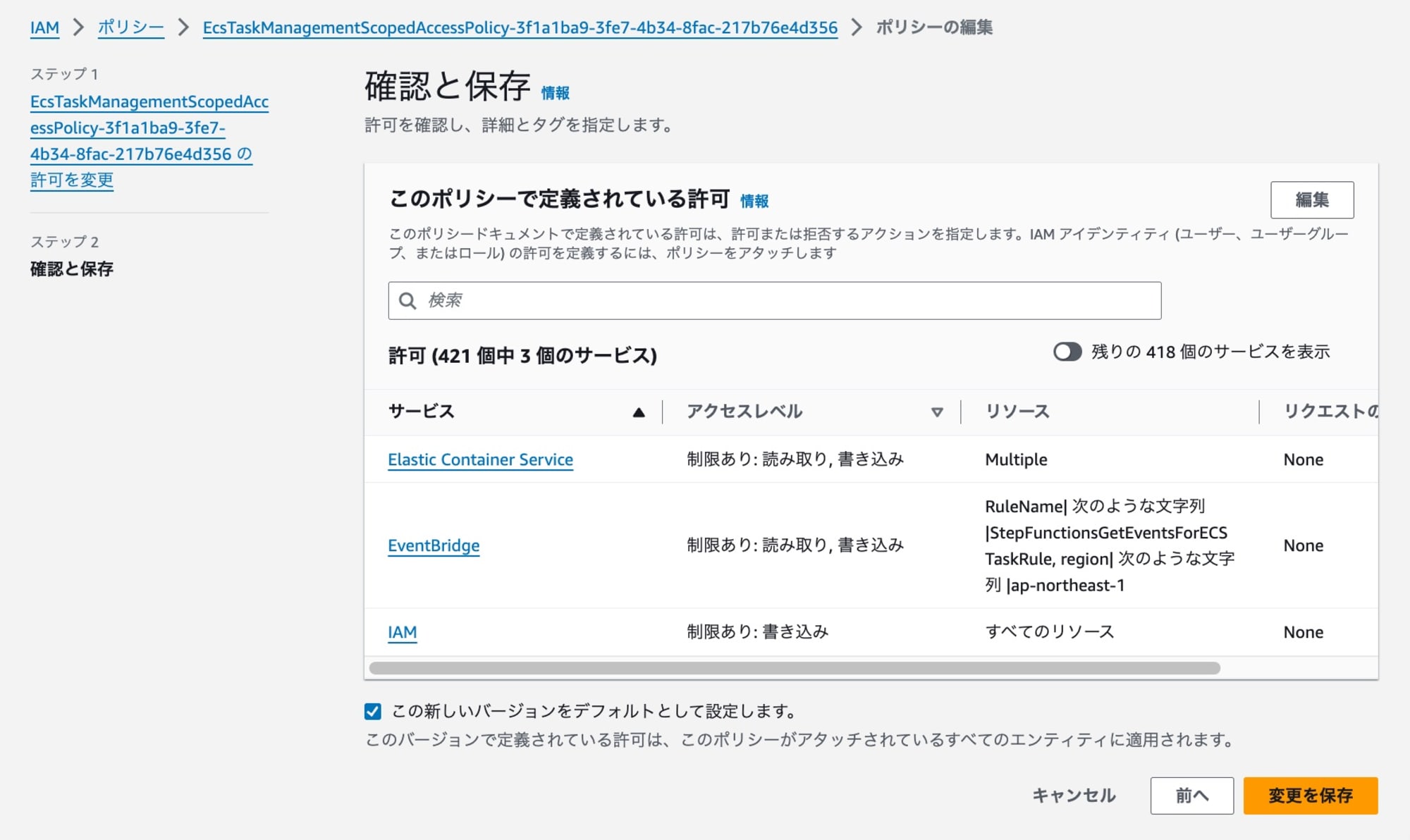Click the sort arrow next to サービス column
This screenshot has height=840, width=1410.
pos(636,411)
